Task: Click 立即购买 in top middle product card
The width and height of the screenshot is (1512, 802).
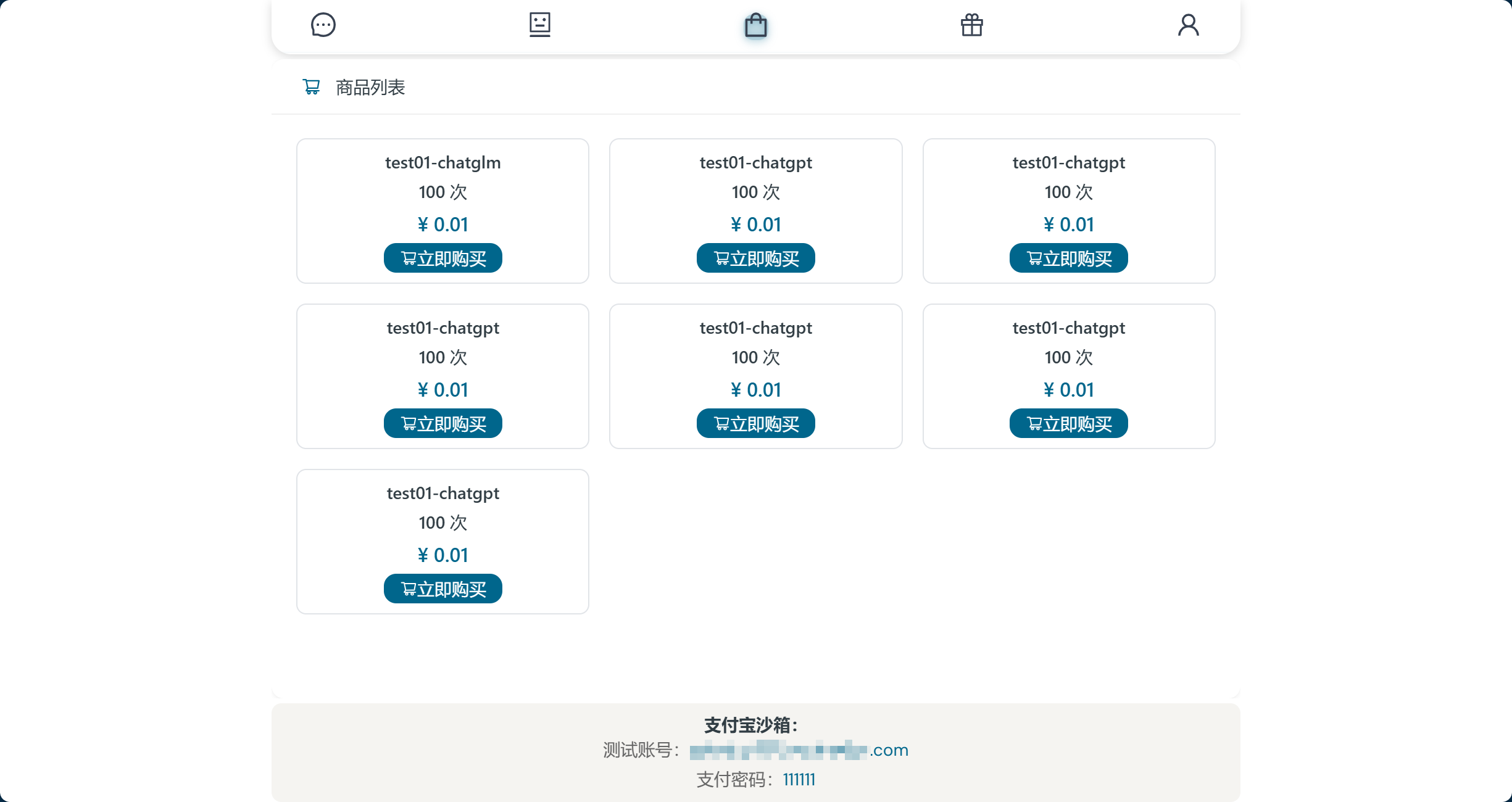Action: [x=755, y=258]
